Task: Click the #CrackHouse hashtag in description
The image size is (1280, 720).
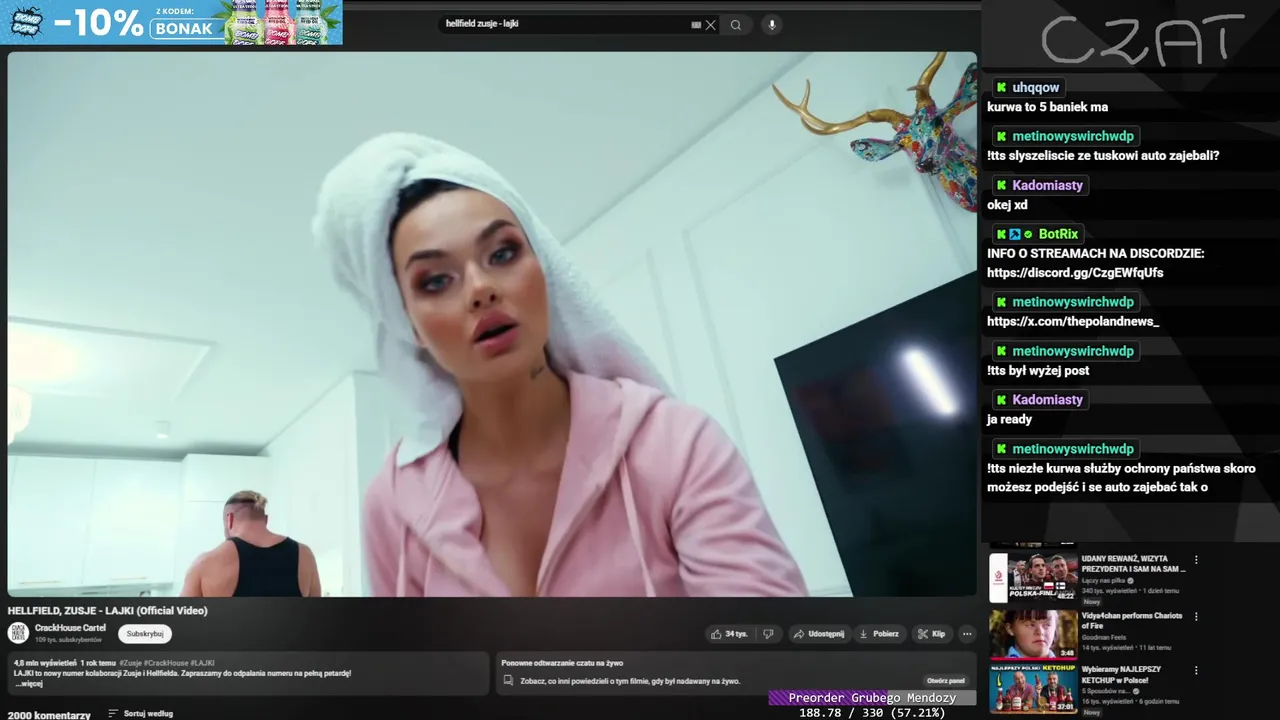Action: click(x=165, y=663)
